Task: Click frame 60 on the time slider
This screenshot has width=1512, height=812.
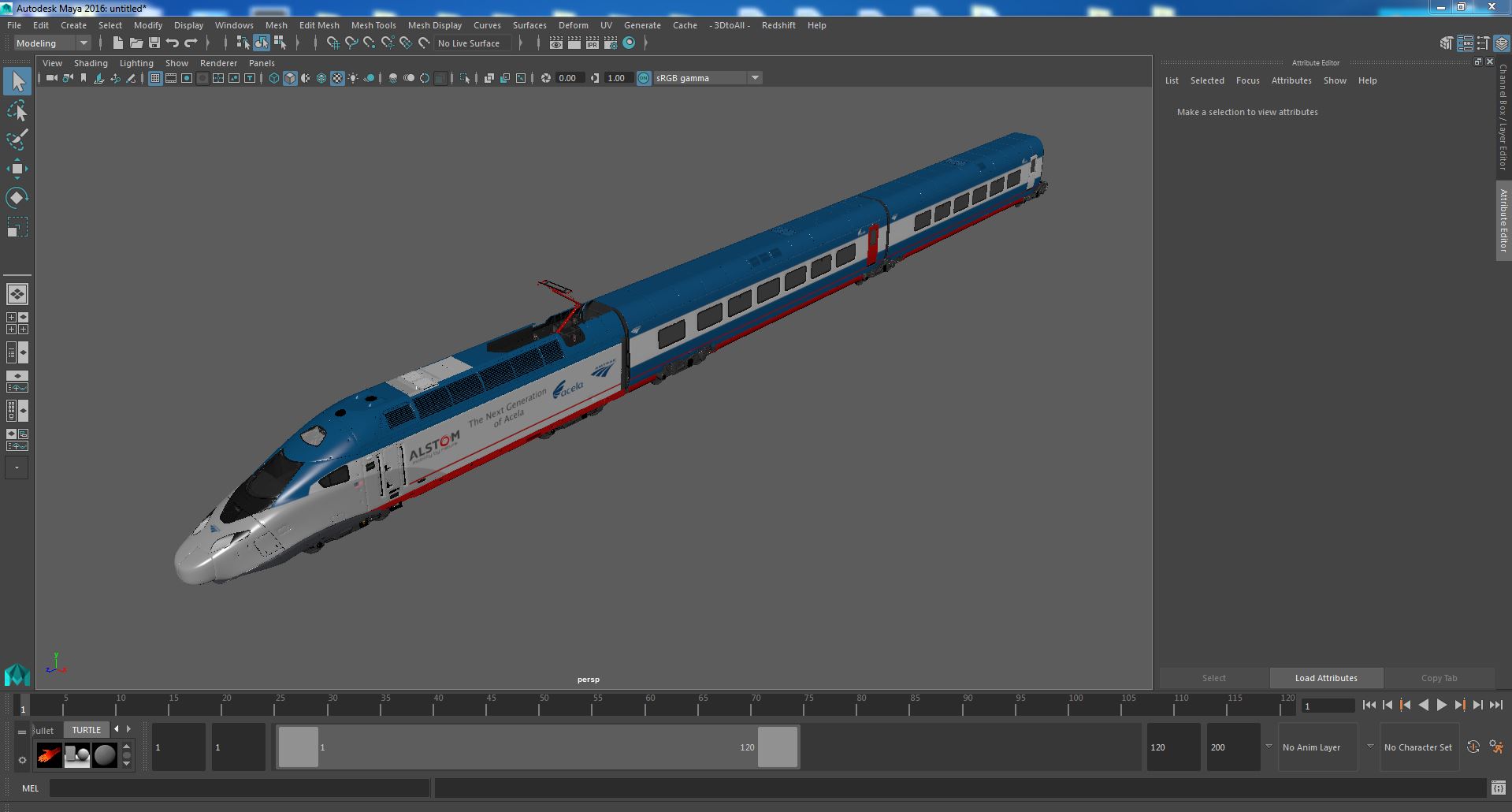Action: (650, 705)
